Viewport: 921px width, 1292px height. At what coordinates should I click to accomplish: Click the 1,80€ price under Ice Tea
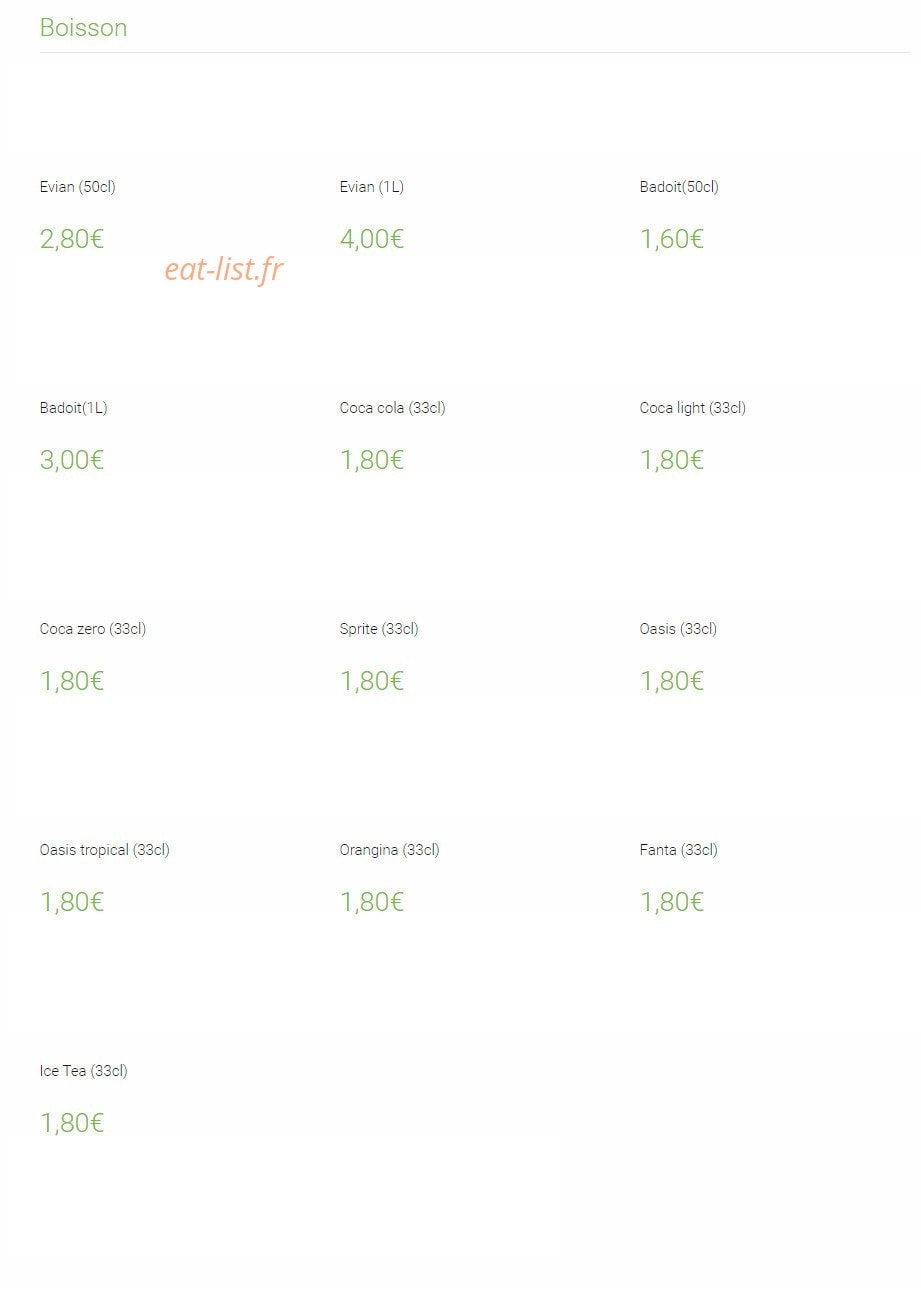pyautogui.click(x=72, y=1123)
